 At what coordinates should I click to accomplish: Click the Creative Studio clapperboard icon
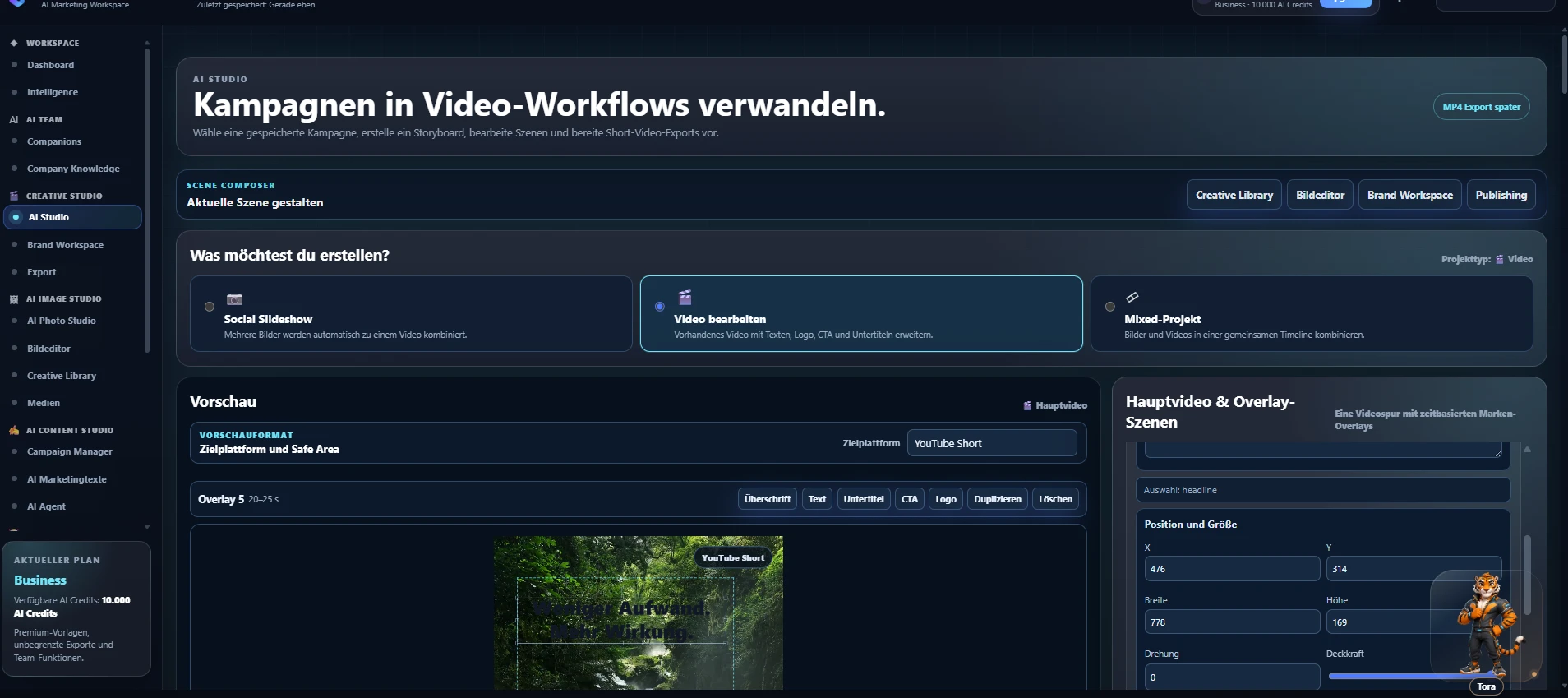(14, 196)
